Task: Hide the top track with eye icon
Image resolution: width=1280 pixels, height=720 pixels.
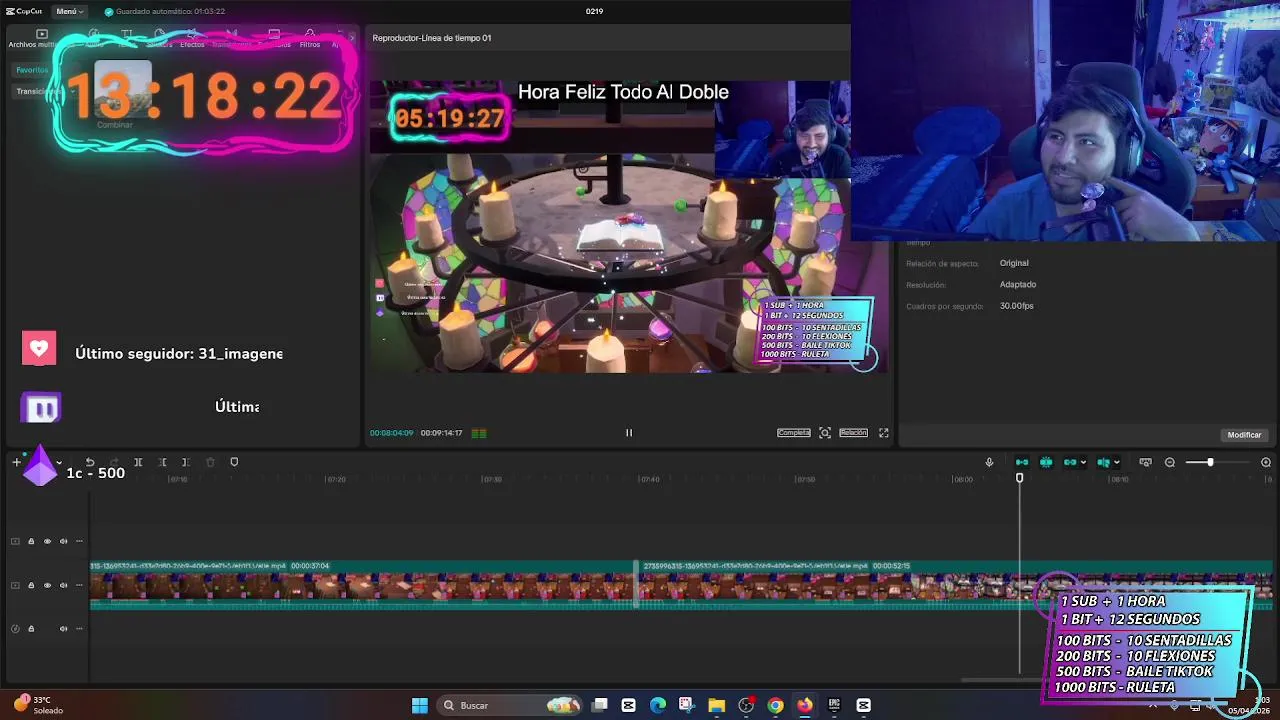Action: tap(47, 541)
